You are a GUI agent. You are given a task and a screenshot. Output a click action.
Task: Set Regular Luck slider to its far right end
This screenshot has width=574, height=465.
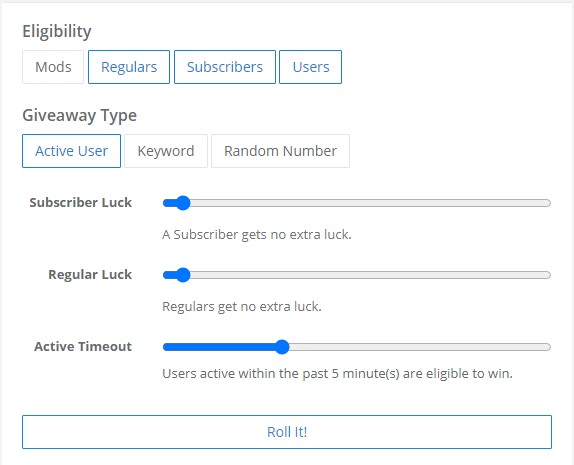click(548, 275)
